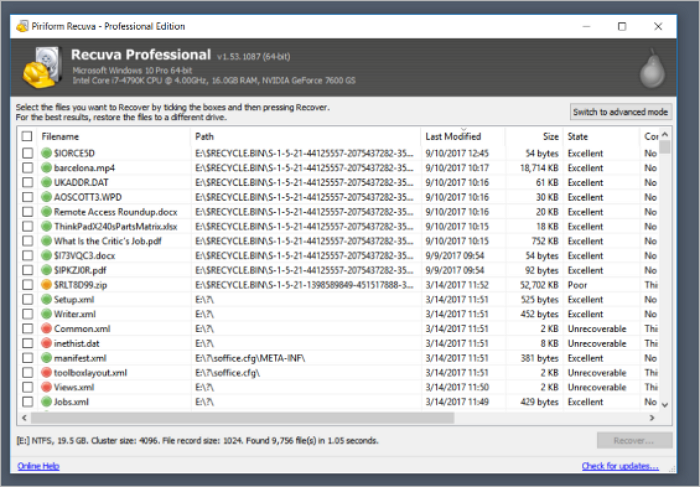Viewport: 700px width, 487px height.
Task: Click orange status dot for $RLT8D99.zip
Action: pos(46,285)
